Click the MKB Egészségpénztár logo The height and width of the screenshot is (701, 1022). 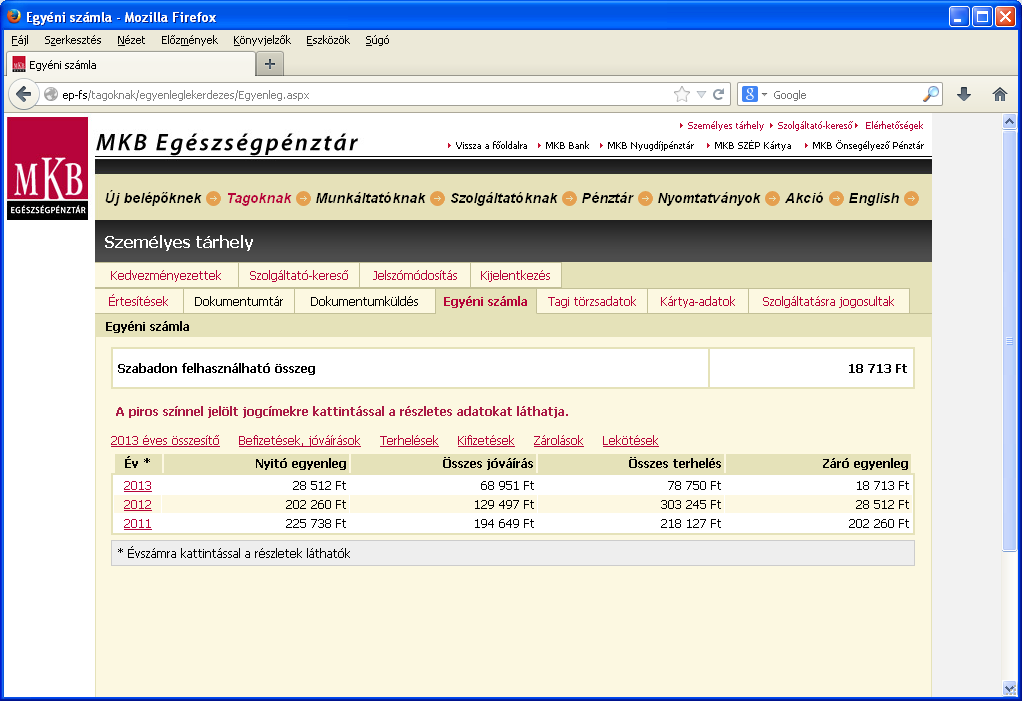point(48,168)
